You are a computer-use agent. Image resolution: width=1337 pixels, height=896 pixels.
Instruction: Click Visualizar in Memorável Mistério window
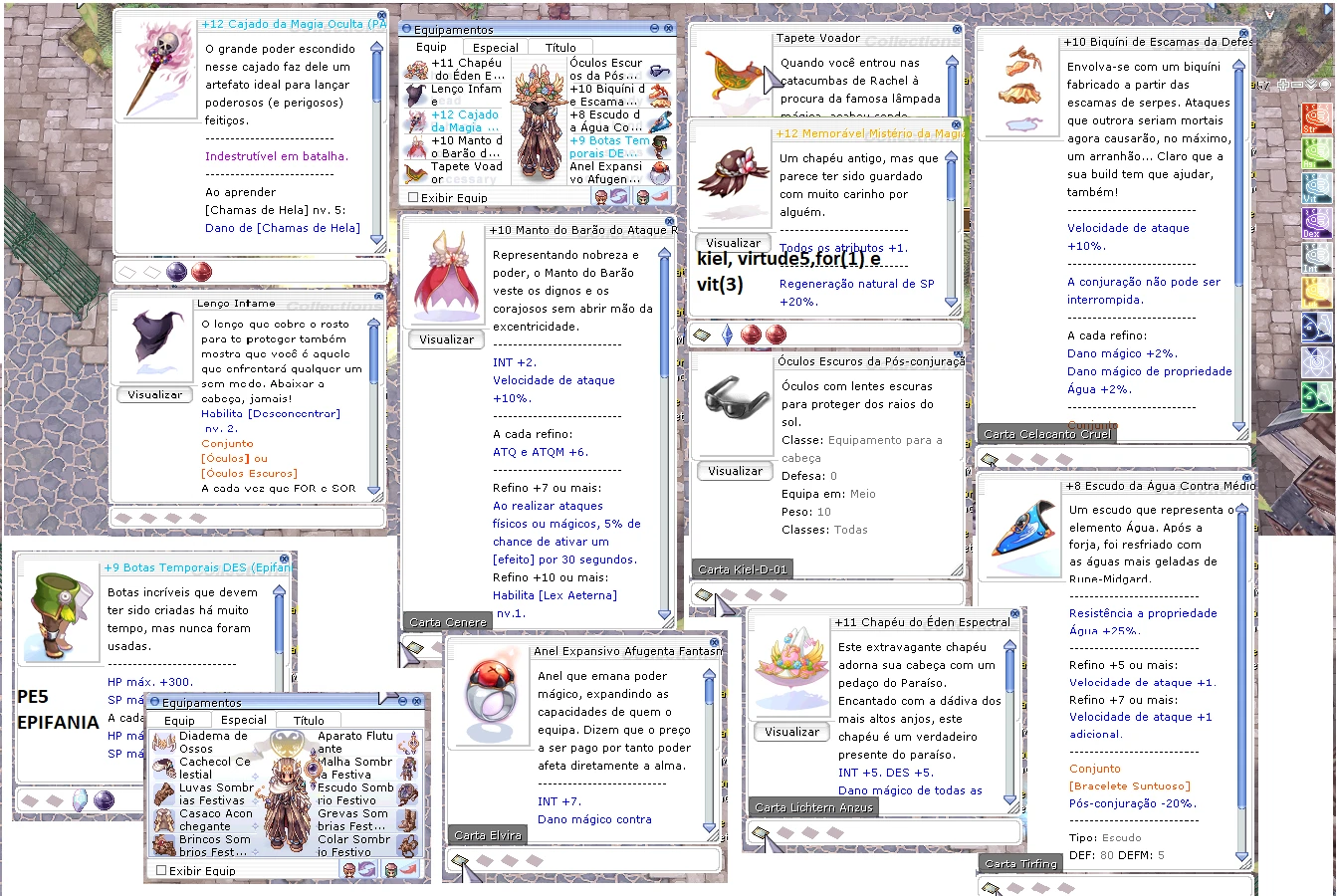(x=734, y=243)
